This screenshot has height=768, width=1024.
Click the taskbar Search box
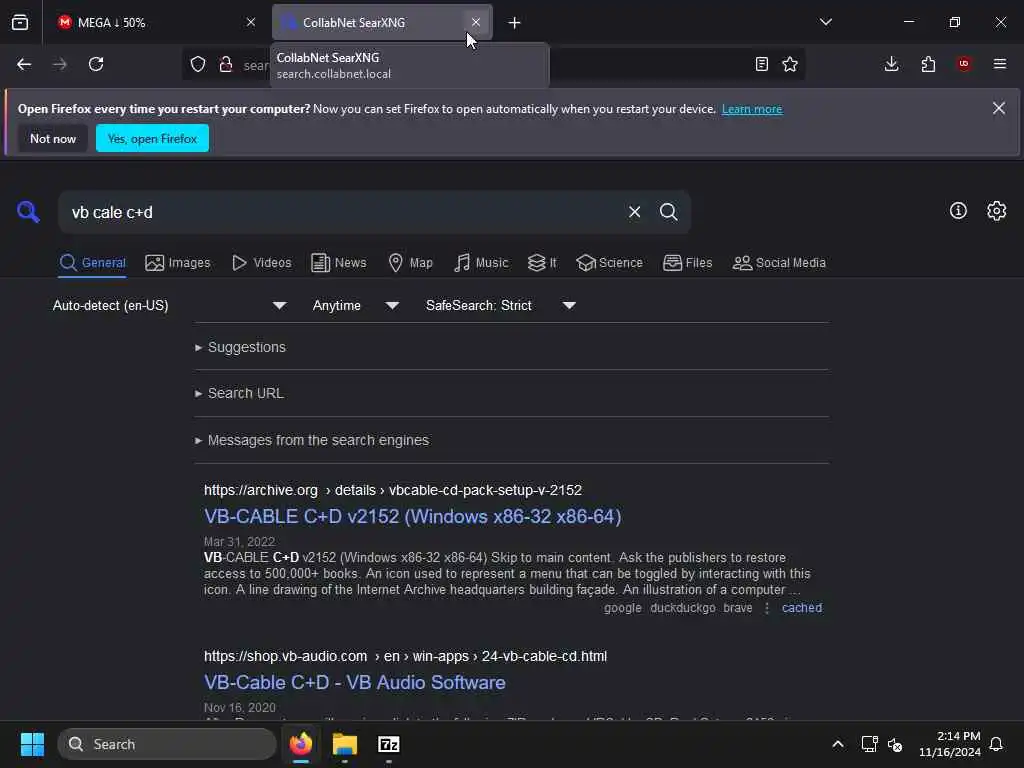point(167,744)
